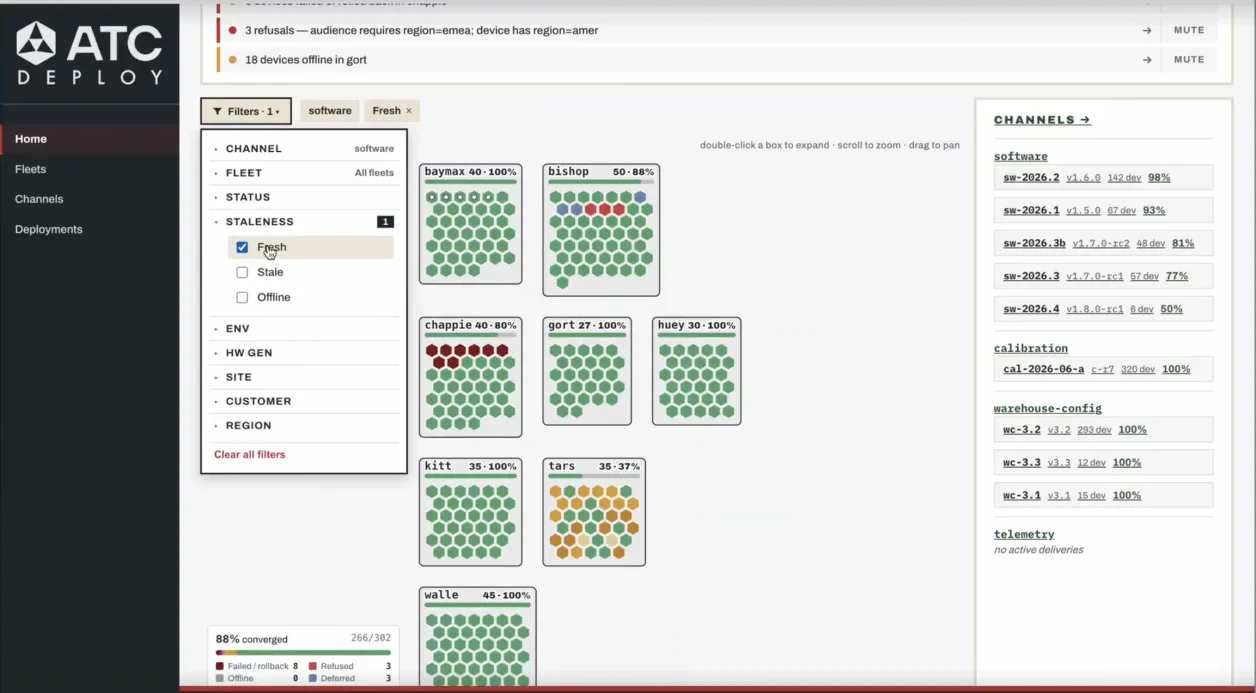
Task: Click the Offline legend swatch
Action: [x=220, y=678]
